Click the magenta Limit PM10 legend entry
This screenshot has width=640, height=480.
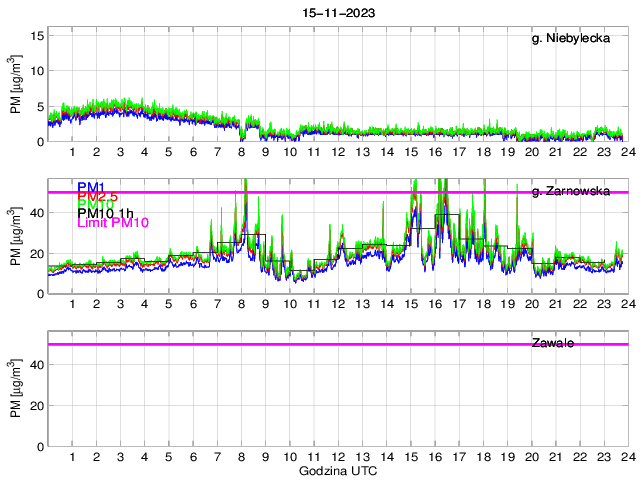click(112, 223)
